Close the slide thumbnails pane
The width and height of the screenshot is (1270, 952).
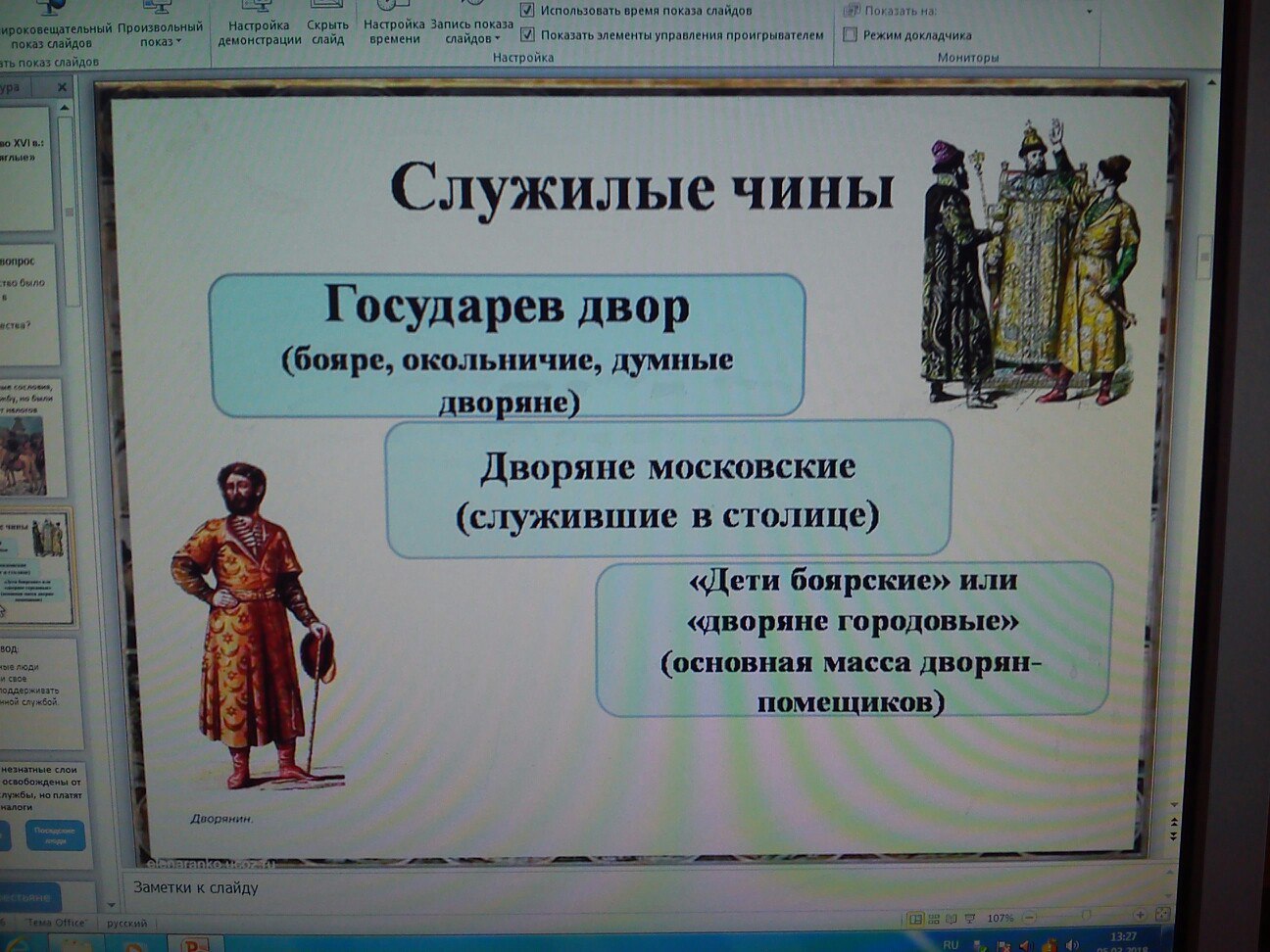[62, 87]
